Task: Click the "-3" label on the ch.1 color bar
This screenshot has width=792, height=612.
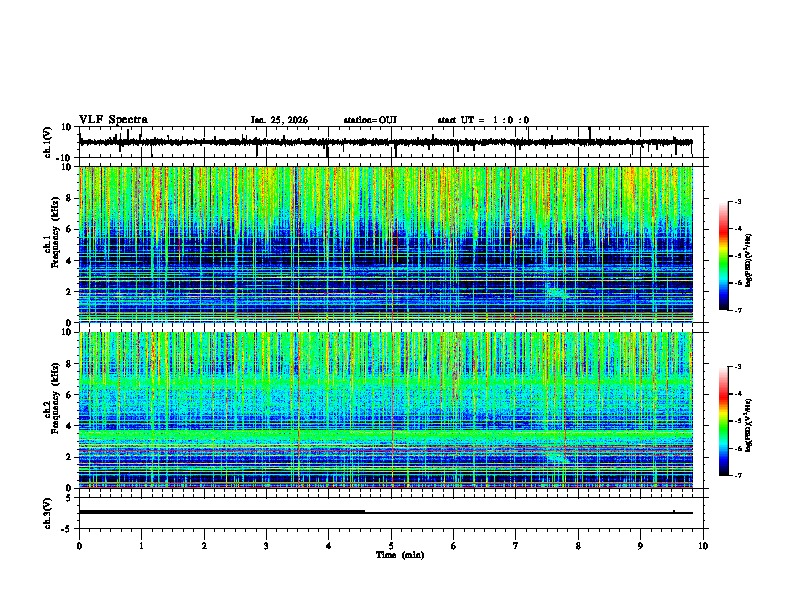Action: (738, 201)
